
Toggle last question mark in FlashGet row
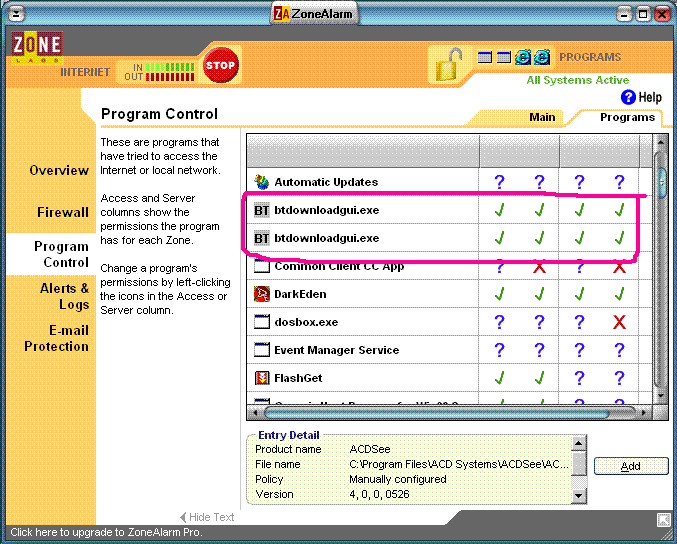(x=619, y=378)
